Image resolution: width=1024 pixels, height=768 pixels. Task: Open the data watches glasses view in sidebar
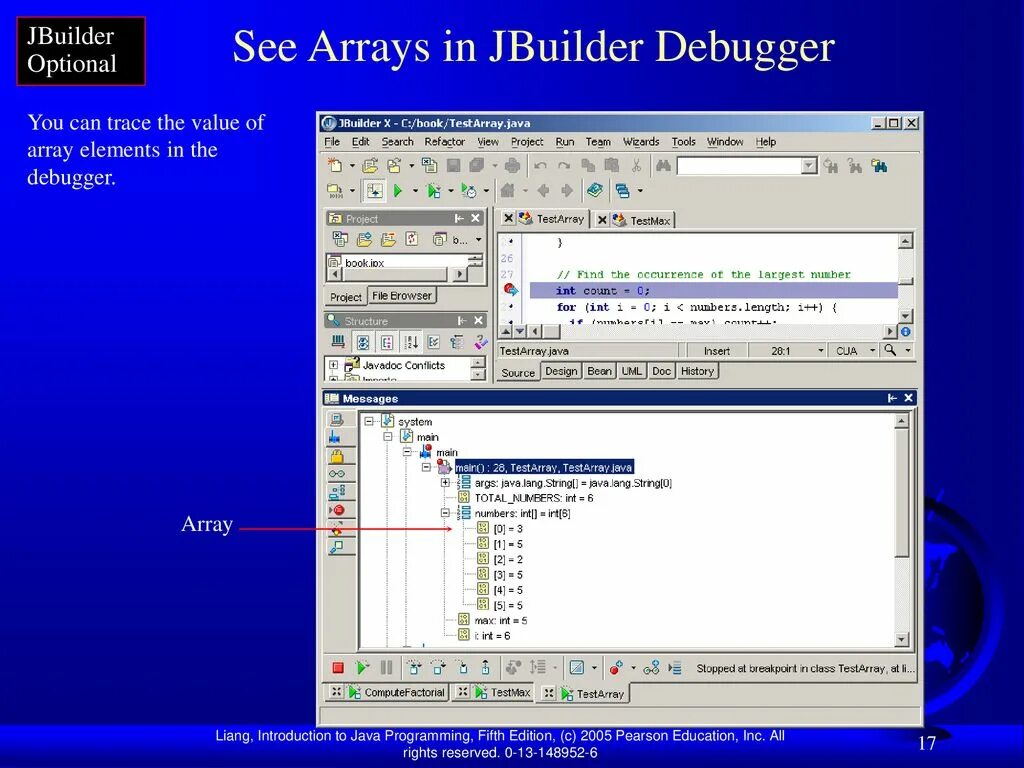338,473
